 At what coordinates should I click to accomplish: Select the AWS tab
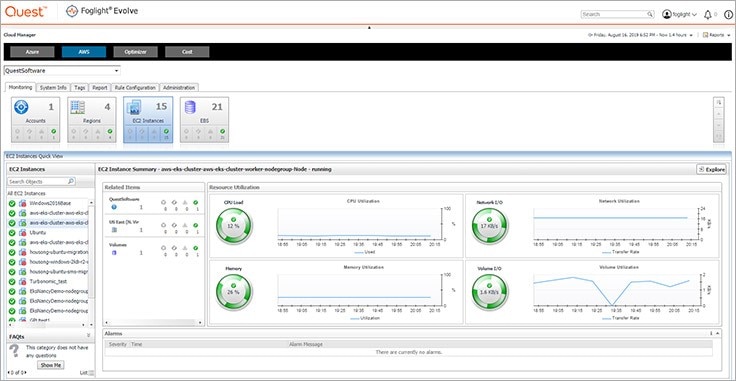(x=84, y=52)
